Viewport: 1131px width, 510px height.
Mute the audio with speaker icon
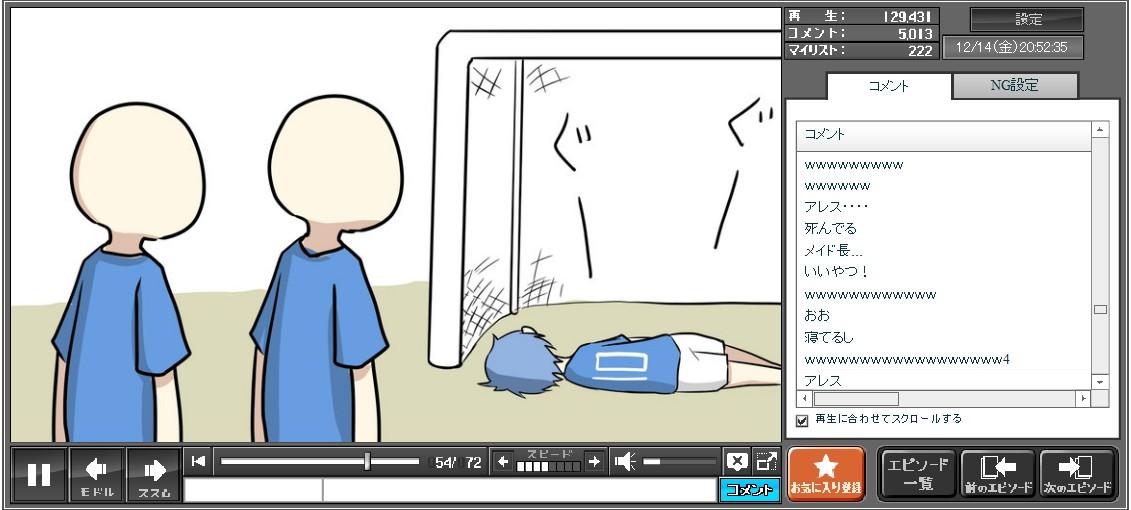pyautogui.click(x=625, y=462)
